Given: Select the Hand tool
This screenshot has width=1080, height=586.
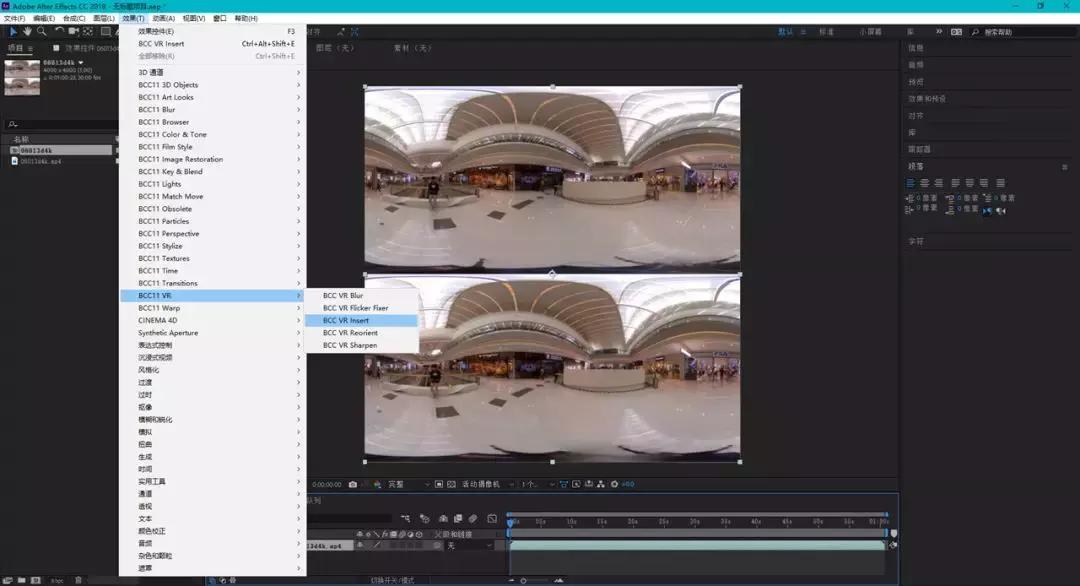Looking at the screenshot, I should pos(27,32).
